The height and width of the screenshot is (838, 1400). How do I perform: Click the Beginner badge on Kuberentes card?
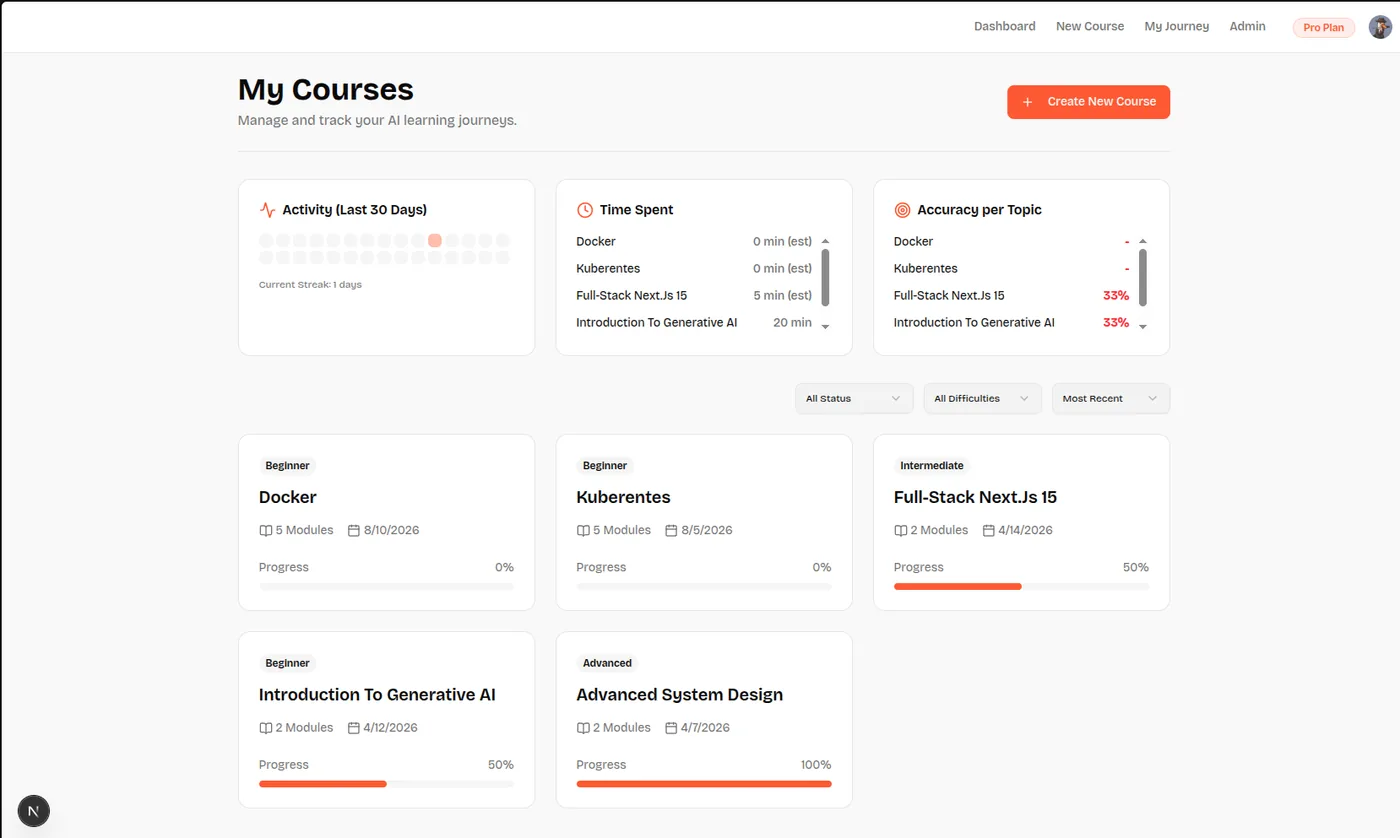pos(605,465)
